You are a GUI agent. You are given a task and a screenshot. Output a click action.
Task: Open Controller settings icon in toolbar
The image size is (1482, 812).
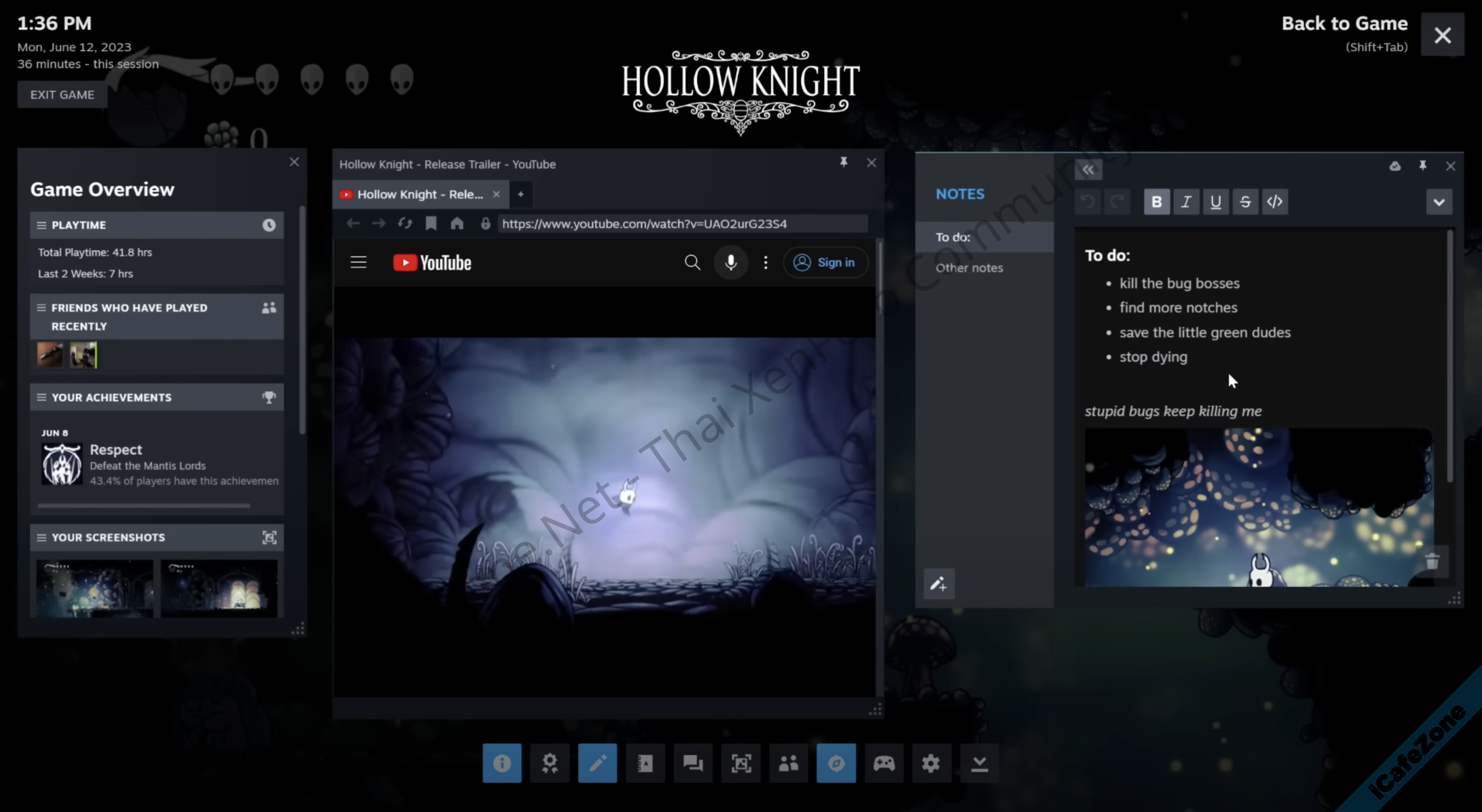(884, 763)
